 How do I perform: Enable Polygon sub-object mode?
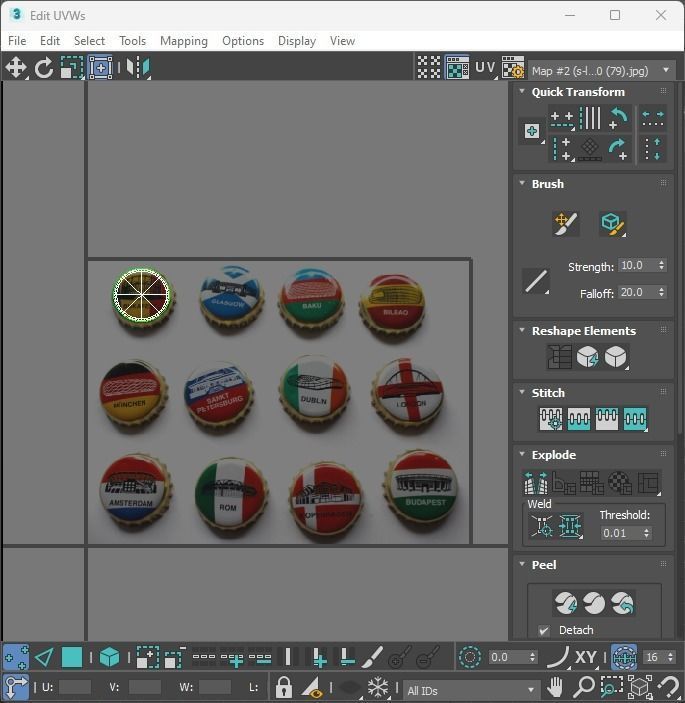point(72,657)
